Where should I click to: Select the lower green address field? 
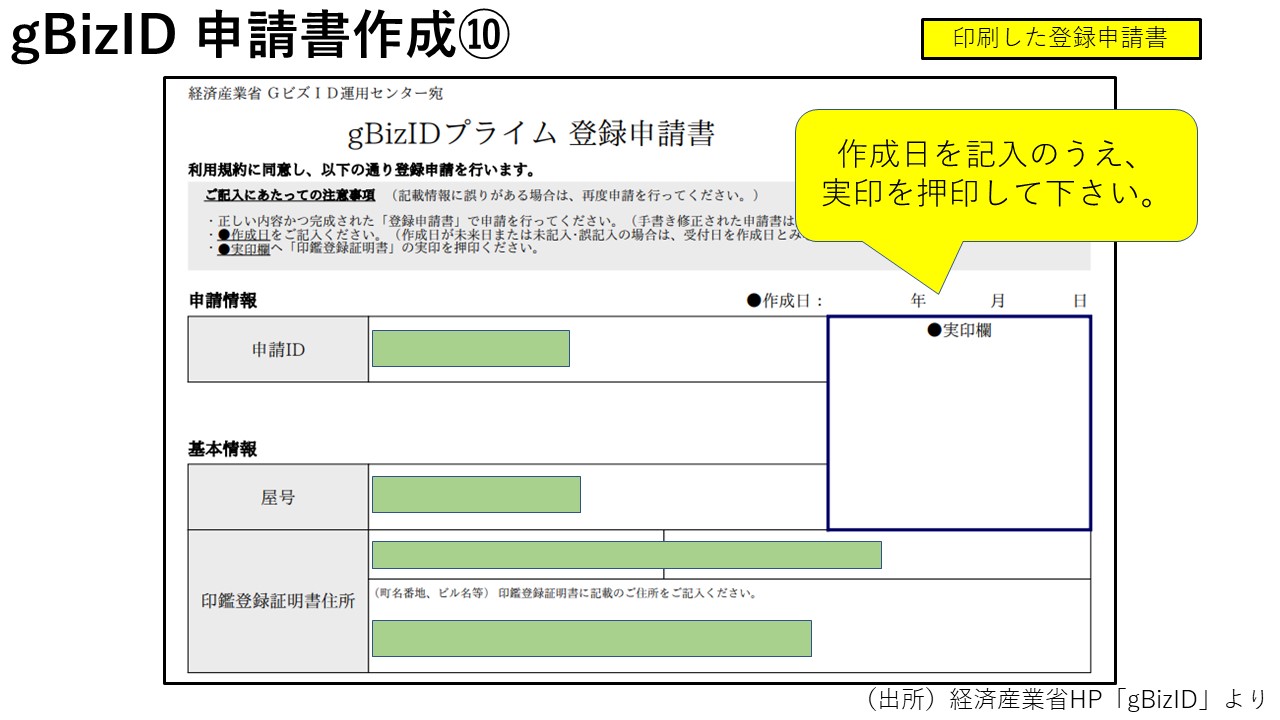click(591, 638)
